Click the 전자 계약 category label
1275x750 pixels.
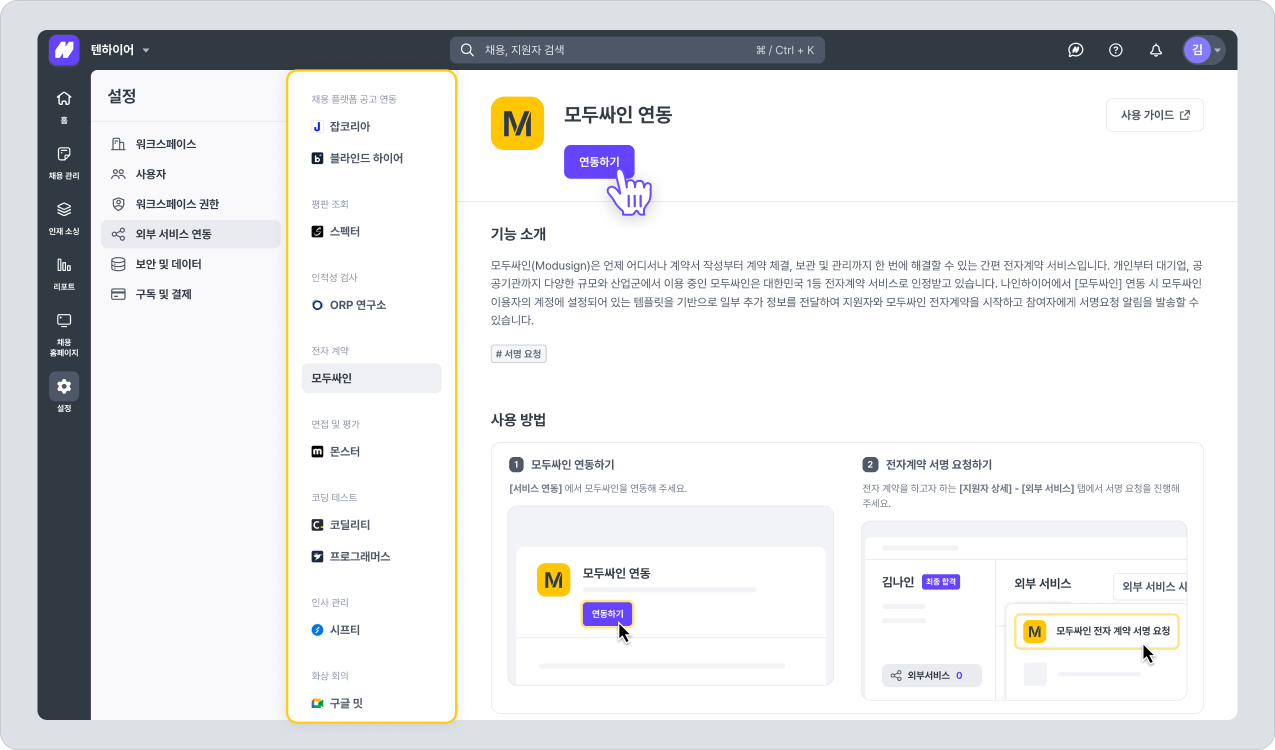[x=330, y=350]
